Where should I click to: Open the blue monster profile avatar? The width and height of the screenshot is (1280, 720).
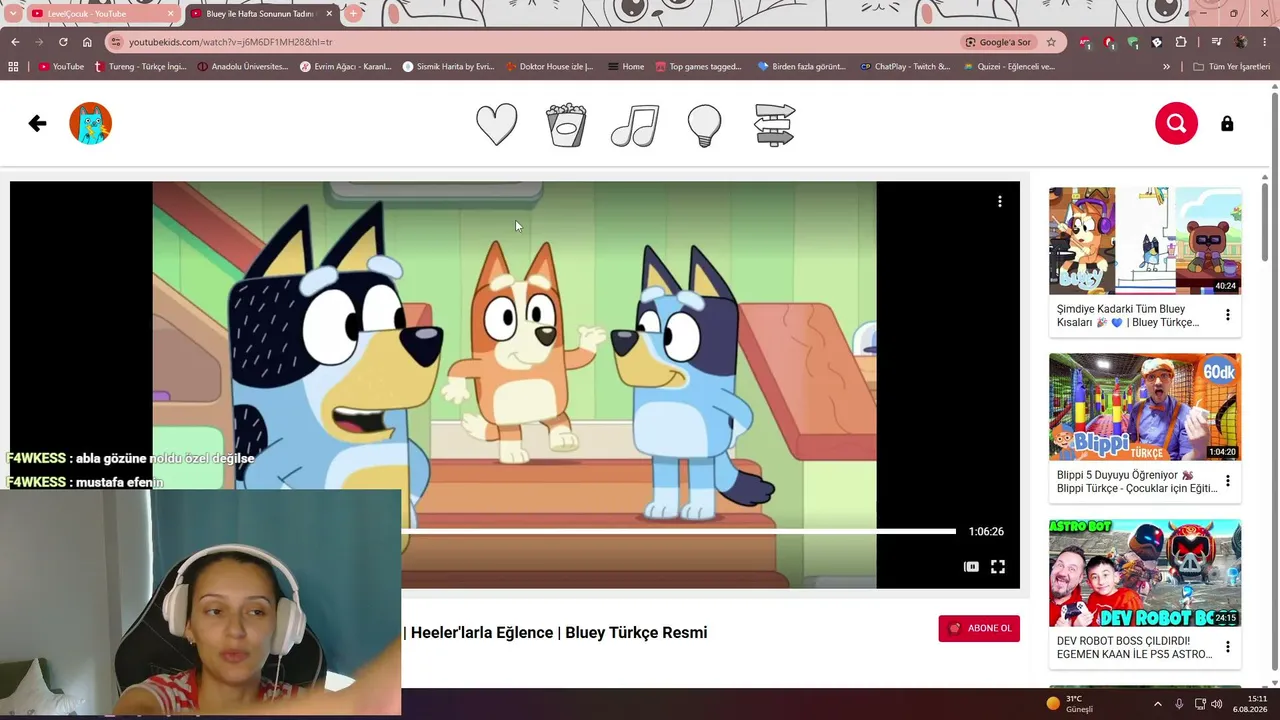[90, 123]
